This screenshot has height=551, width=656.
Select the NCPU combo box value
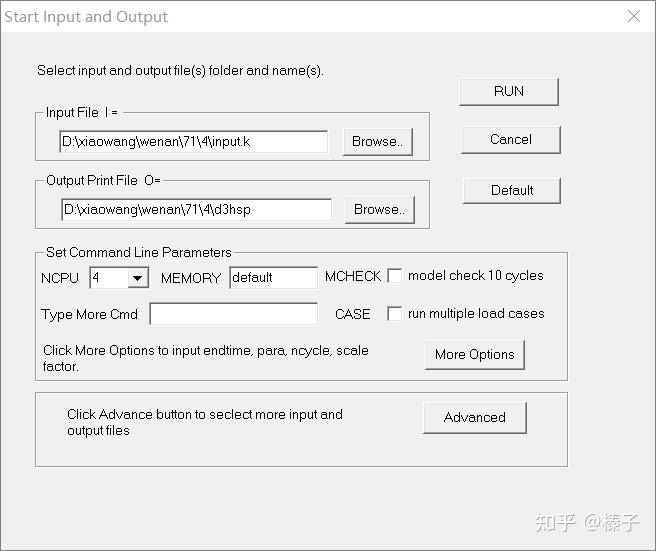click(x=108, y=278)
